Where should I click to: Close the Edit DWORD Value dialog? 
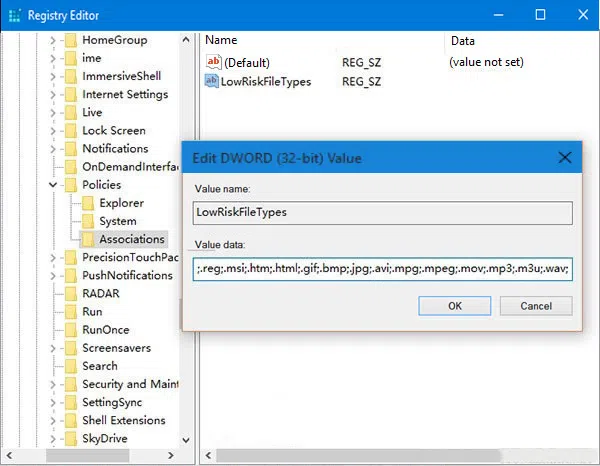pos(565,157)
